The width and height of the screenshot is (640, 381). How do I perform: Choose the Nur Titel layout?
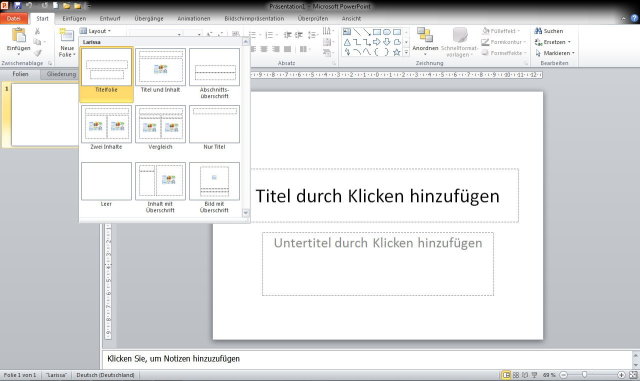[x=214, y=127]
